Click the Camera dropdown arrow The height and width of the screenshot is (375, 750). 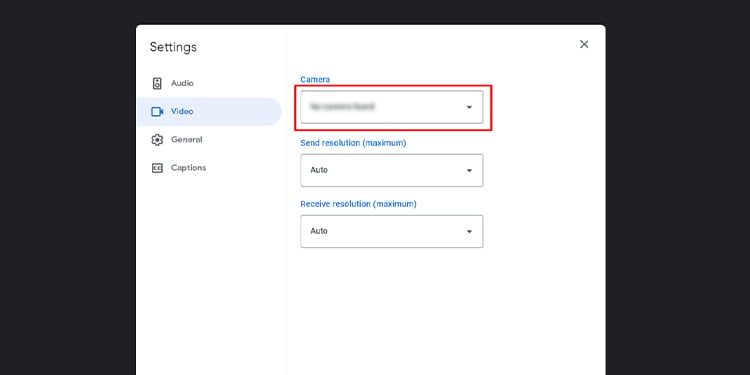click(469, 107)
